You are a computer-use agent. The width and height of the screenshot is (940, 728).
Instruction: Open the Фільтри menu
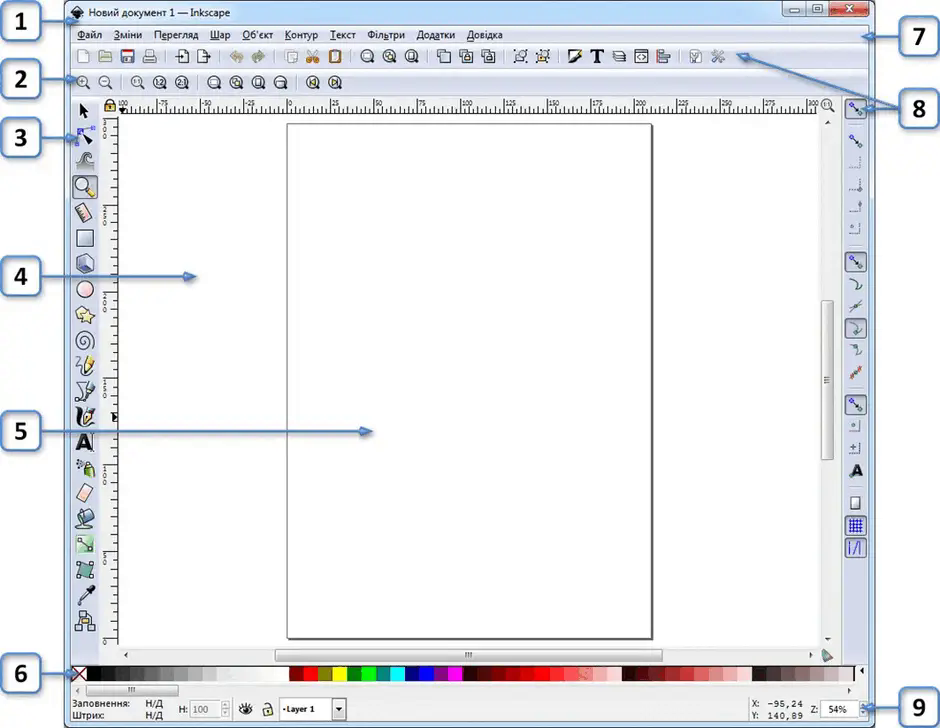point(386,35)
